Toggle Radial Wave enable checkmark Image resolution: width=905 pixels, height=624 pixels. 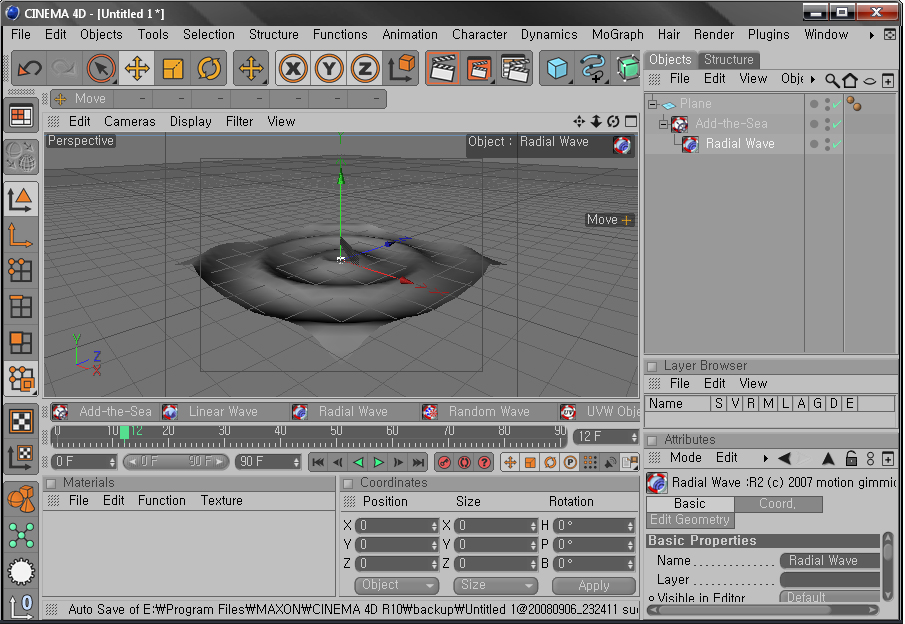coord(837,144)
